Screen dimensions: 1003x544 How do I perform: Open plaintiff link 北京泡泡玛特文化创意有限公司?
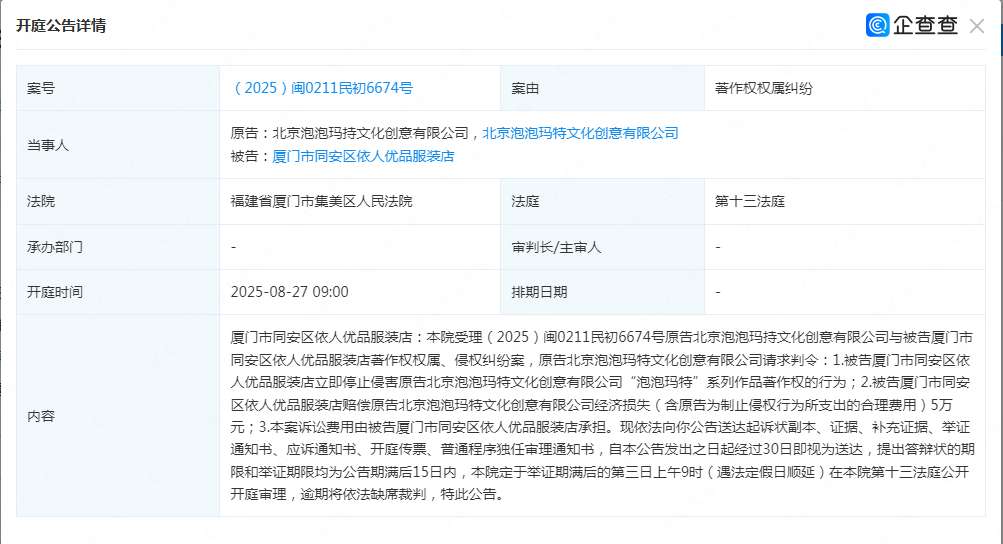pos(580,133)
